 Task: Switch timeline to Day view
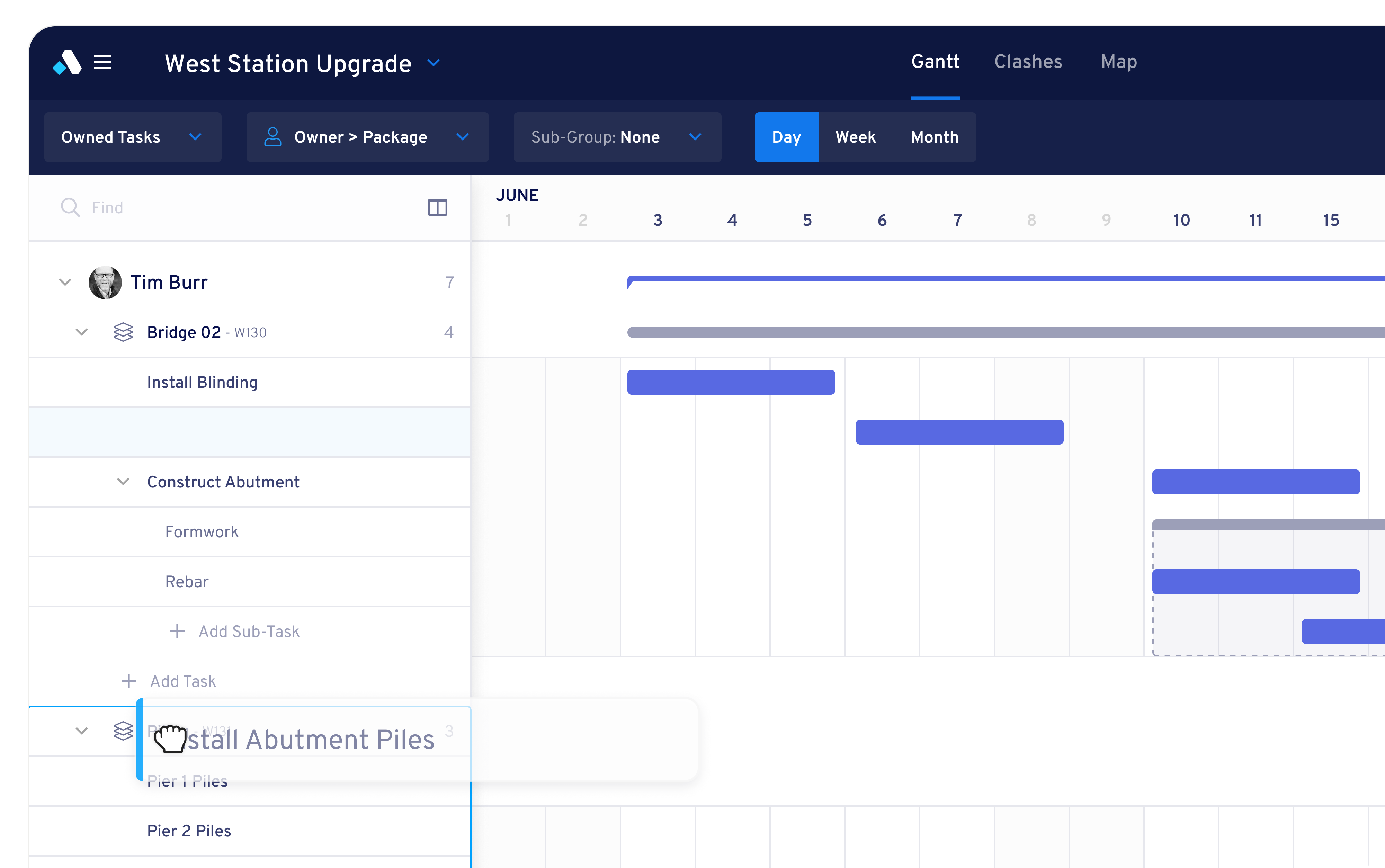pyautogui.click(x=786, y=137)
